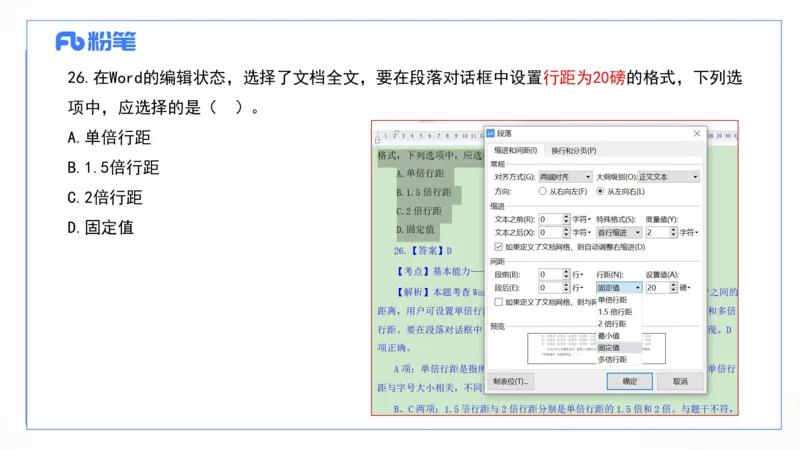
Task: Open the 大纲级别 dropdown
Action: pos(668,177)
